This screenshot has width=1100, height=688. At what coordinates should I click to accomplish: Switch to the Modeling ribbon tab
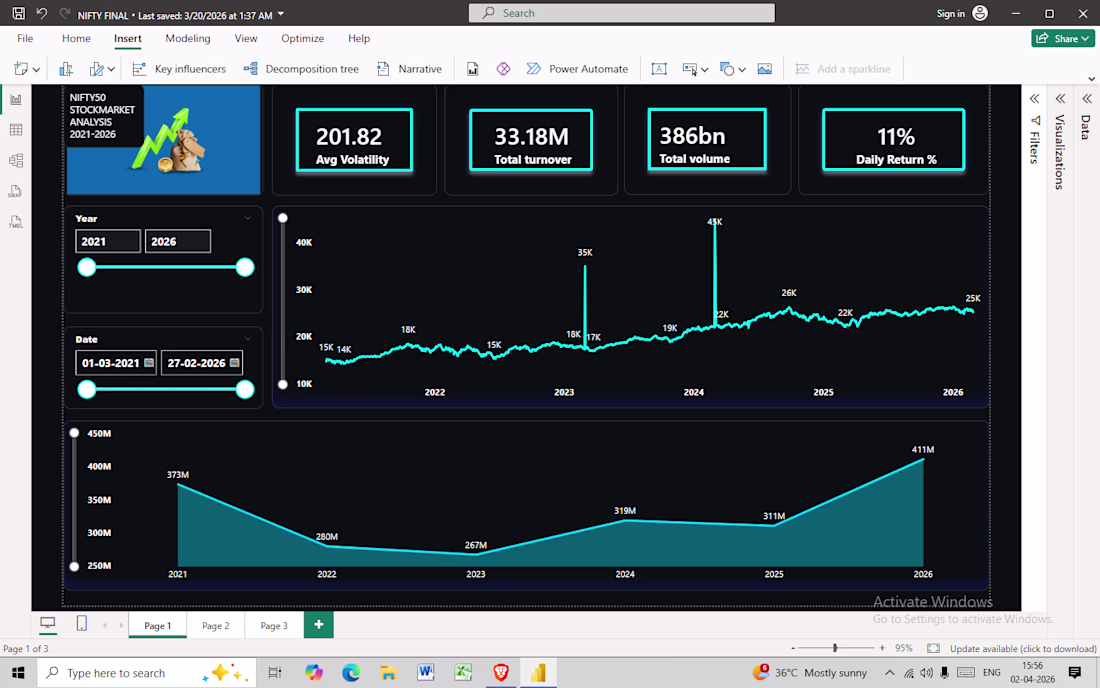coord(187,39)
